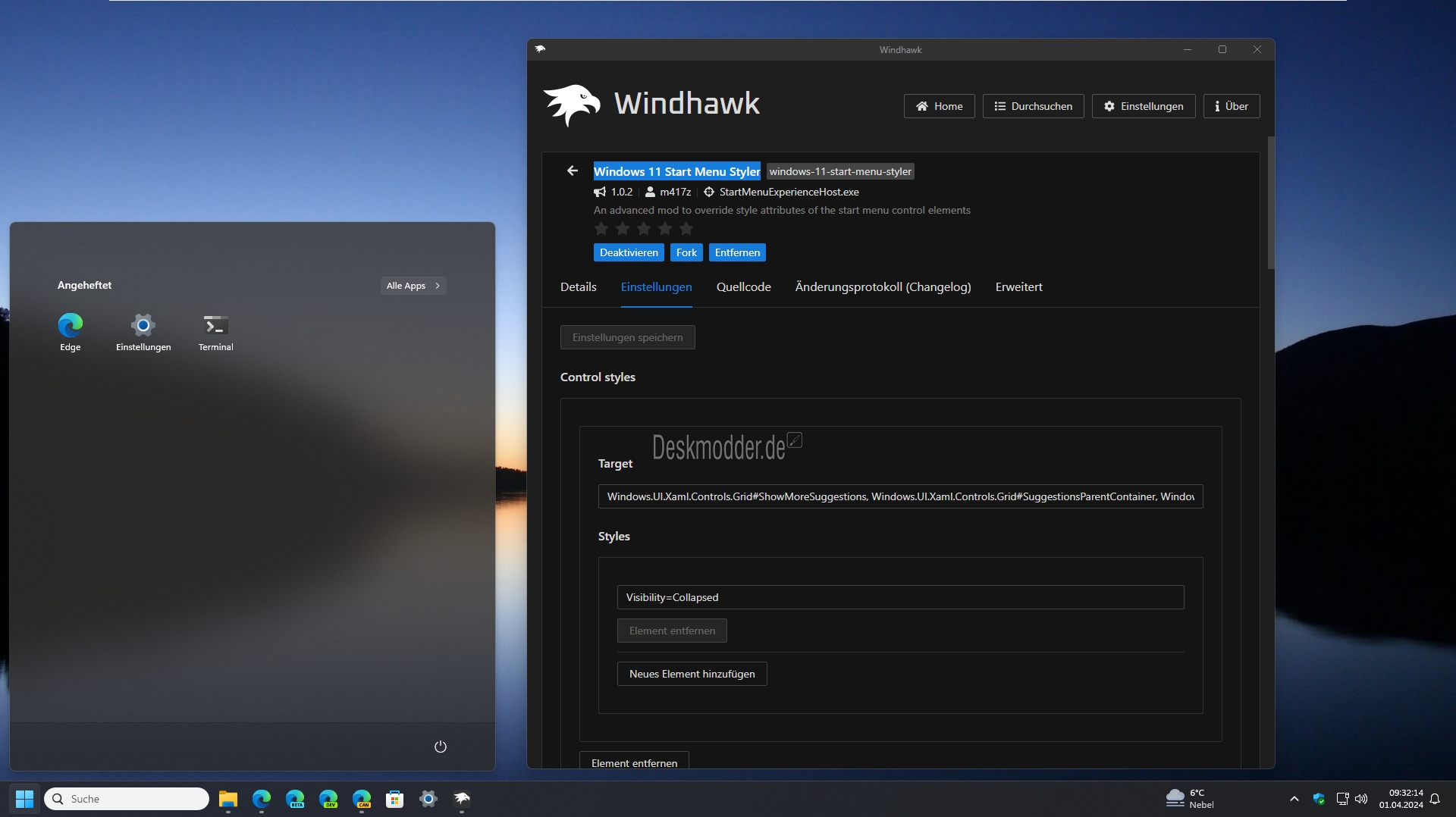Click the bottom Element entfernen button

tap(634, 761)
